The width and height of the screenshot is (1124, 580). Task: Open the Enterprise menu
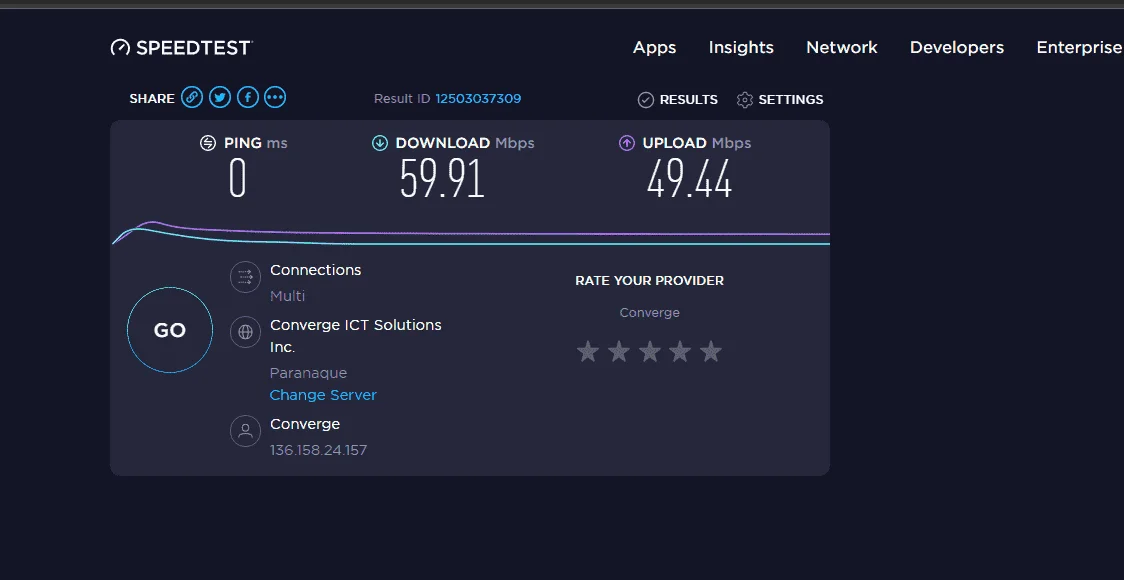[x=1080, y=48]
